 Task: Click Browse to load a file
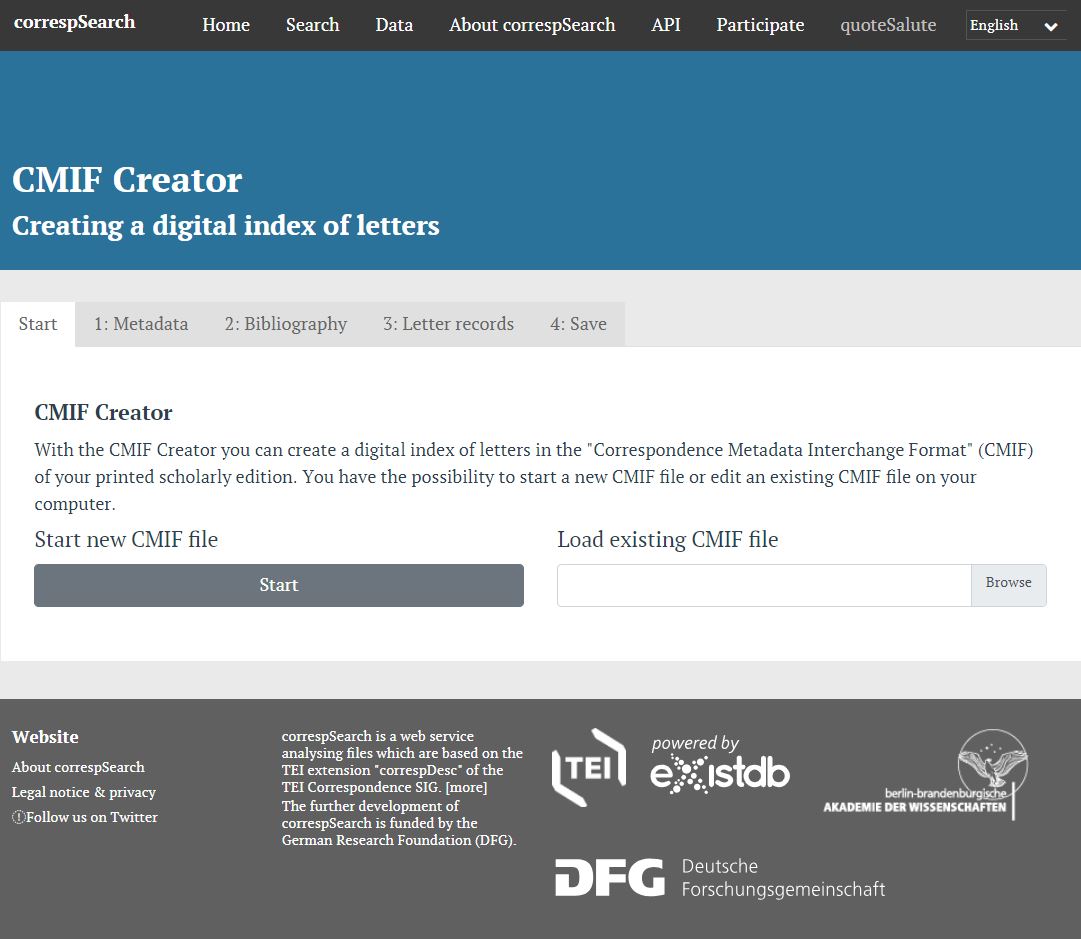click(1009, 585)
